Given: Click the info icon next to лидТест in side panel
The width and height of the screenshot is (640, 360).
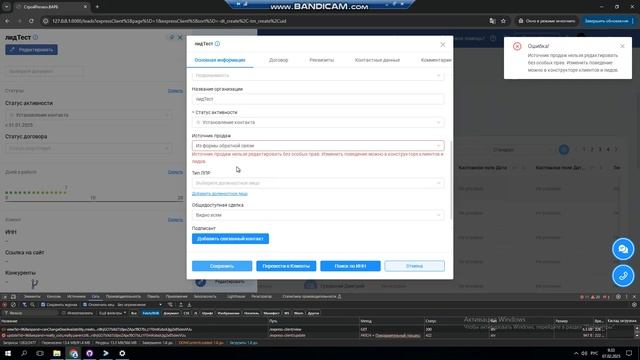Looking at the screenshot, I should [x=36, y=37].
